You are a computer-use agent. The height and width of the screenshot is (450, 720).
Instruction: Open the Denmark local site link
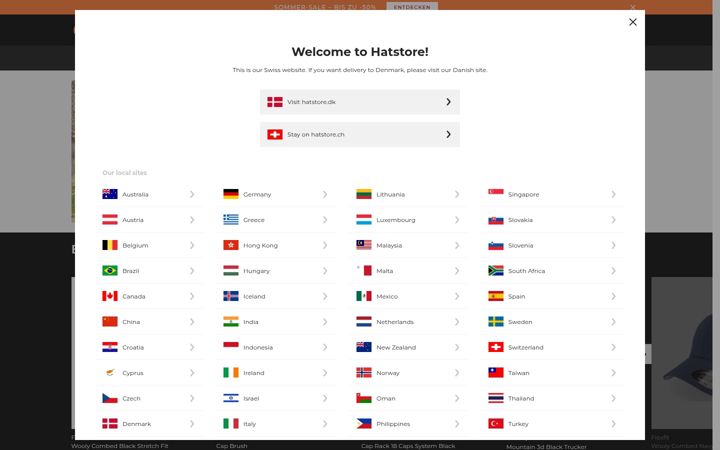(x=149, y=424)
